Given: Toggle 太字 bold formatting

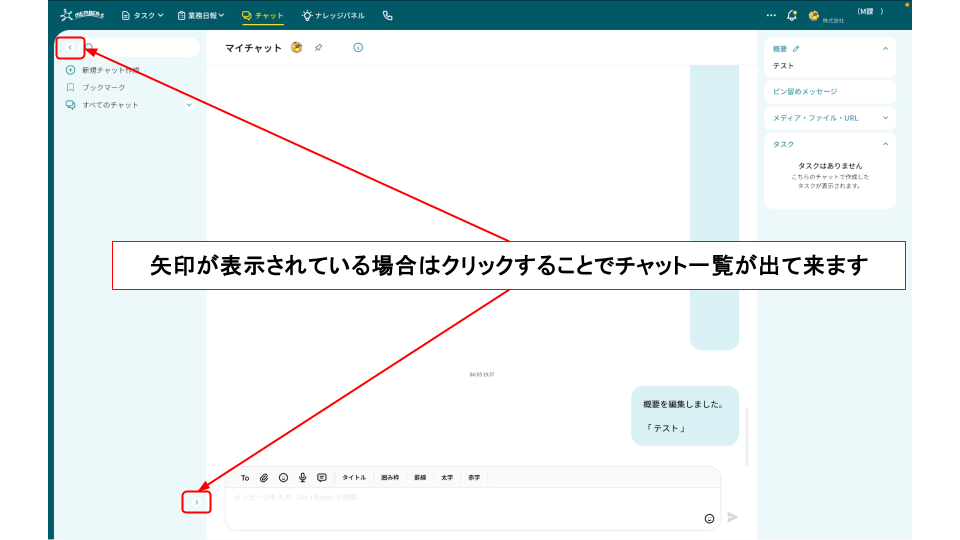Looking at the screenshot, I should click(447, 478).
